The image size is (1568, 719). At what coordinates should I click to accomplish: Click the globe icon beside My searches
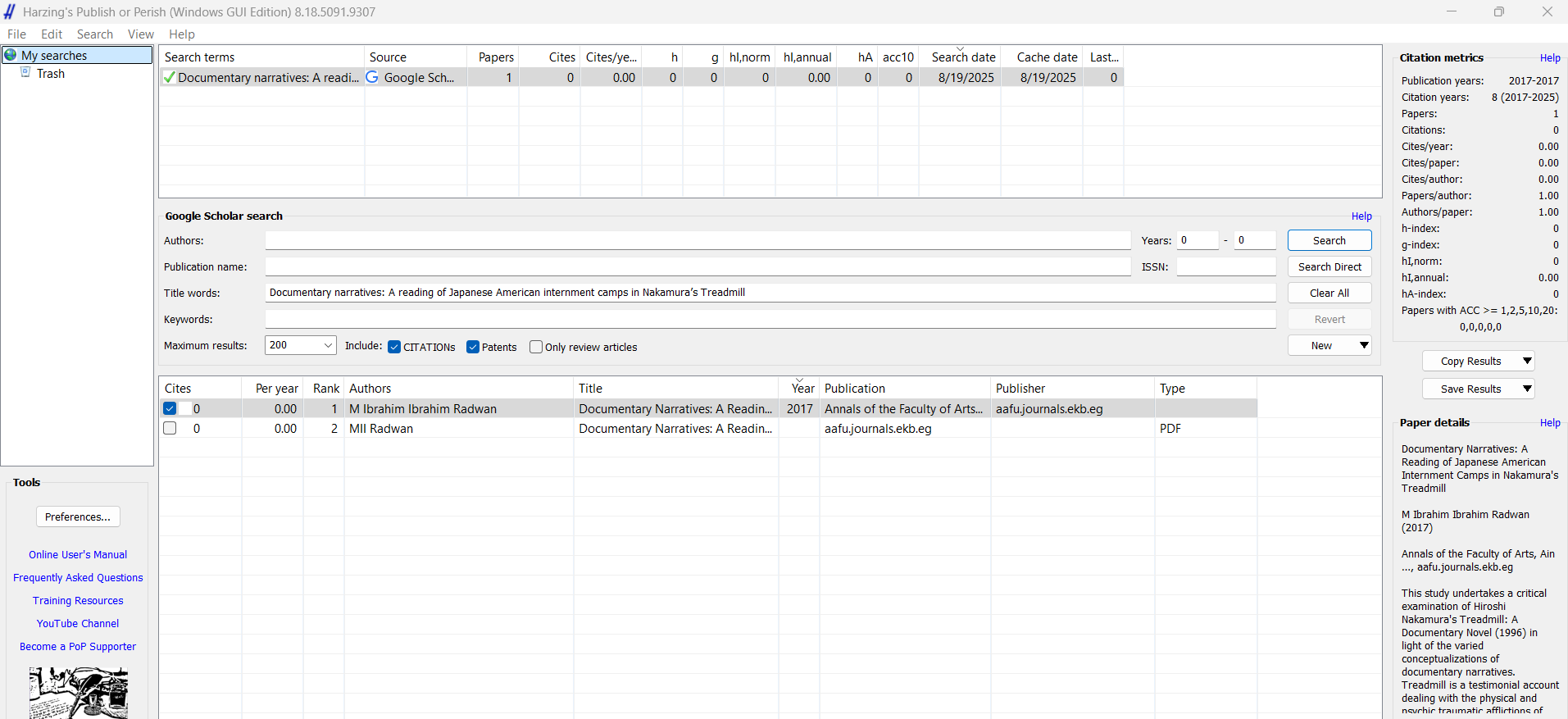tap(11, 55)
